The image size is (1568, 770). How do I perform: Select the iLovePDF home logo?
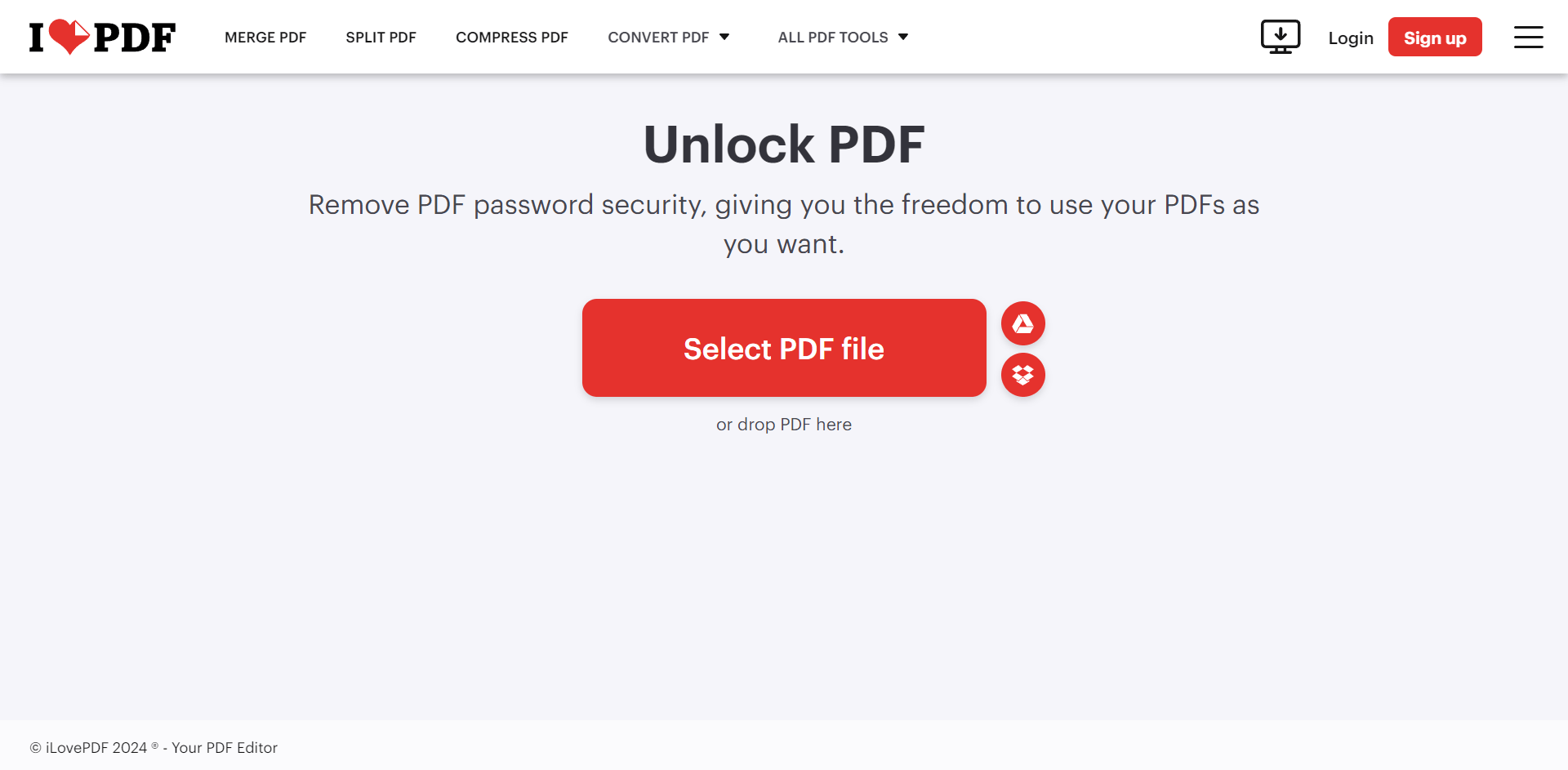click(x=102, y=36)
